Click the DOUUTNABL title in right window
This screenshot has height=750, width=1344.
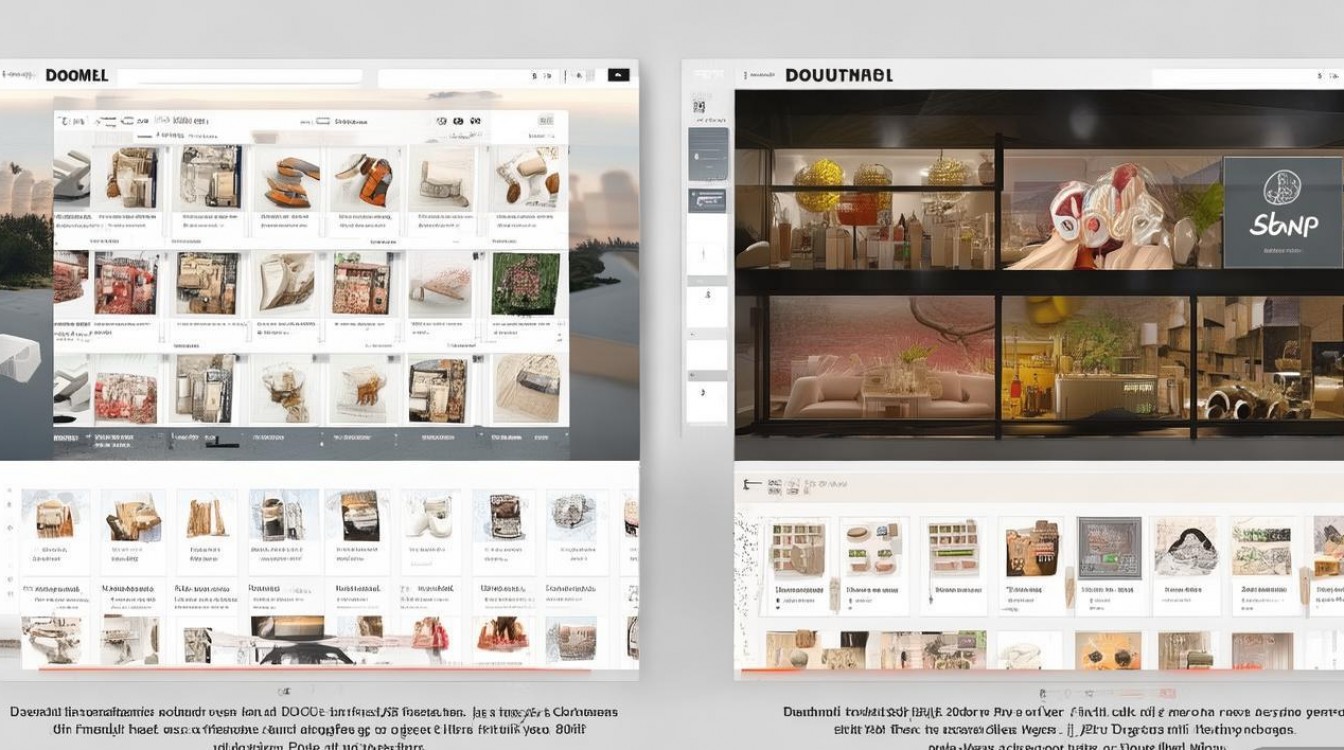838,76
